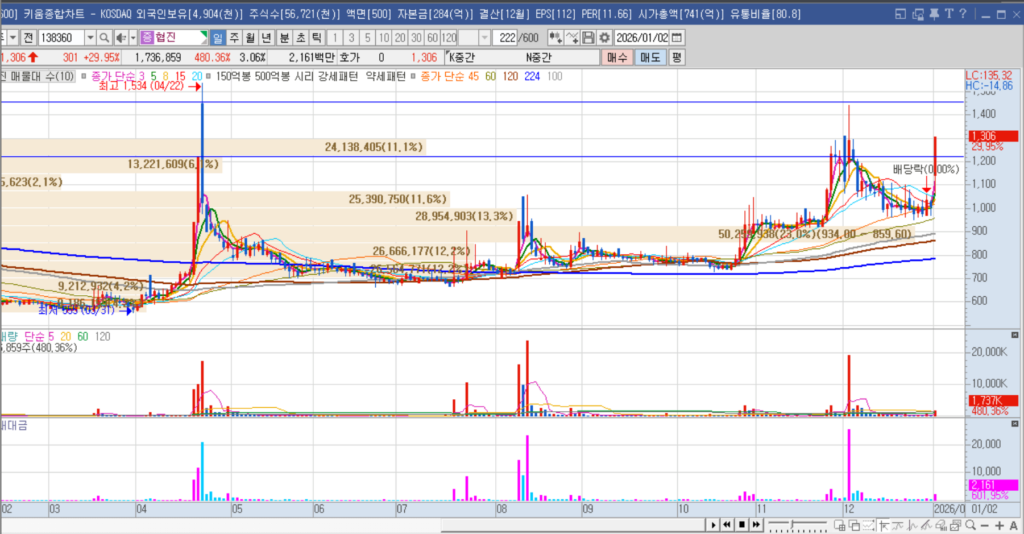Click the line chart type icon

574,37
